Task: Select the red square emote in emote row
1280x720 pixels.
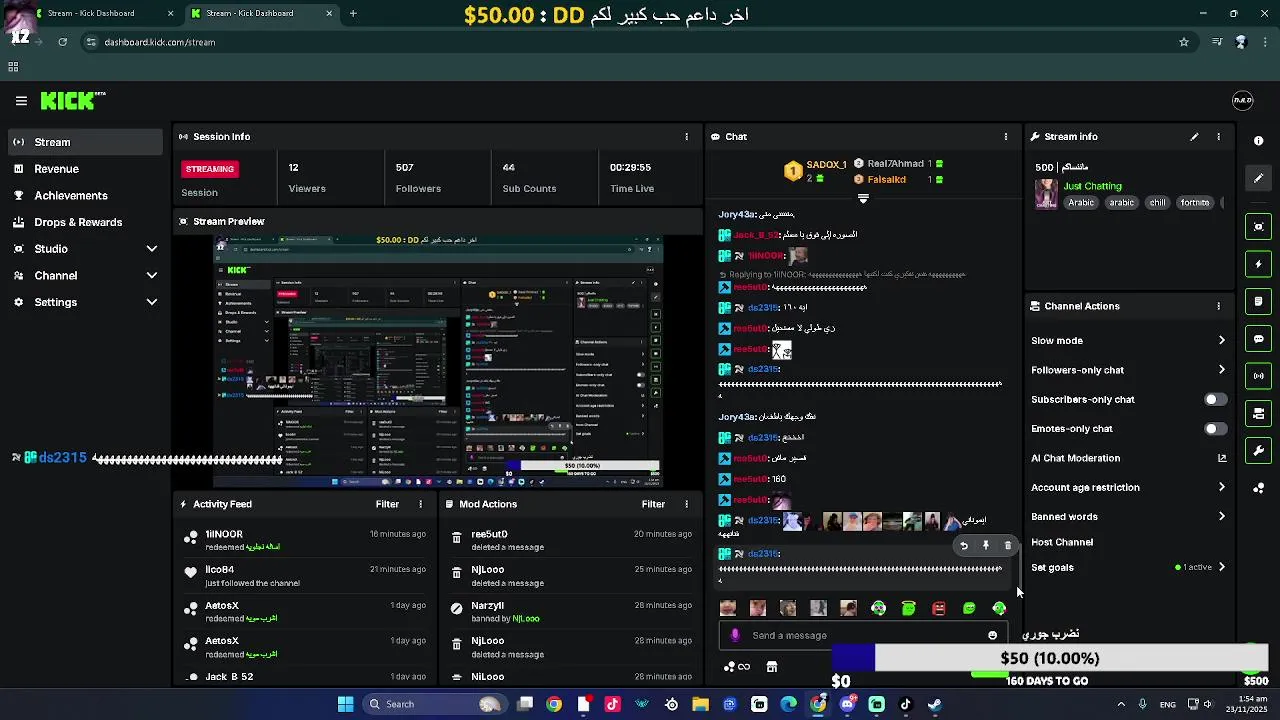Action: click(939, 608)
